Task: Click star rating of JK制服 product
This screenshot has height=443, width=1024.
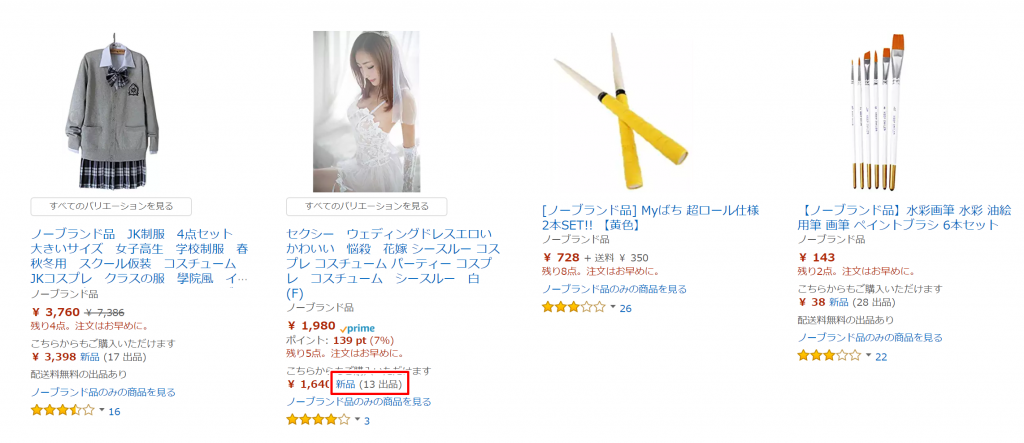Action: [x=63, y=411]
